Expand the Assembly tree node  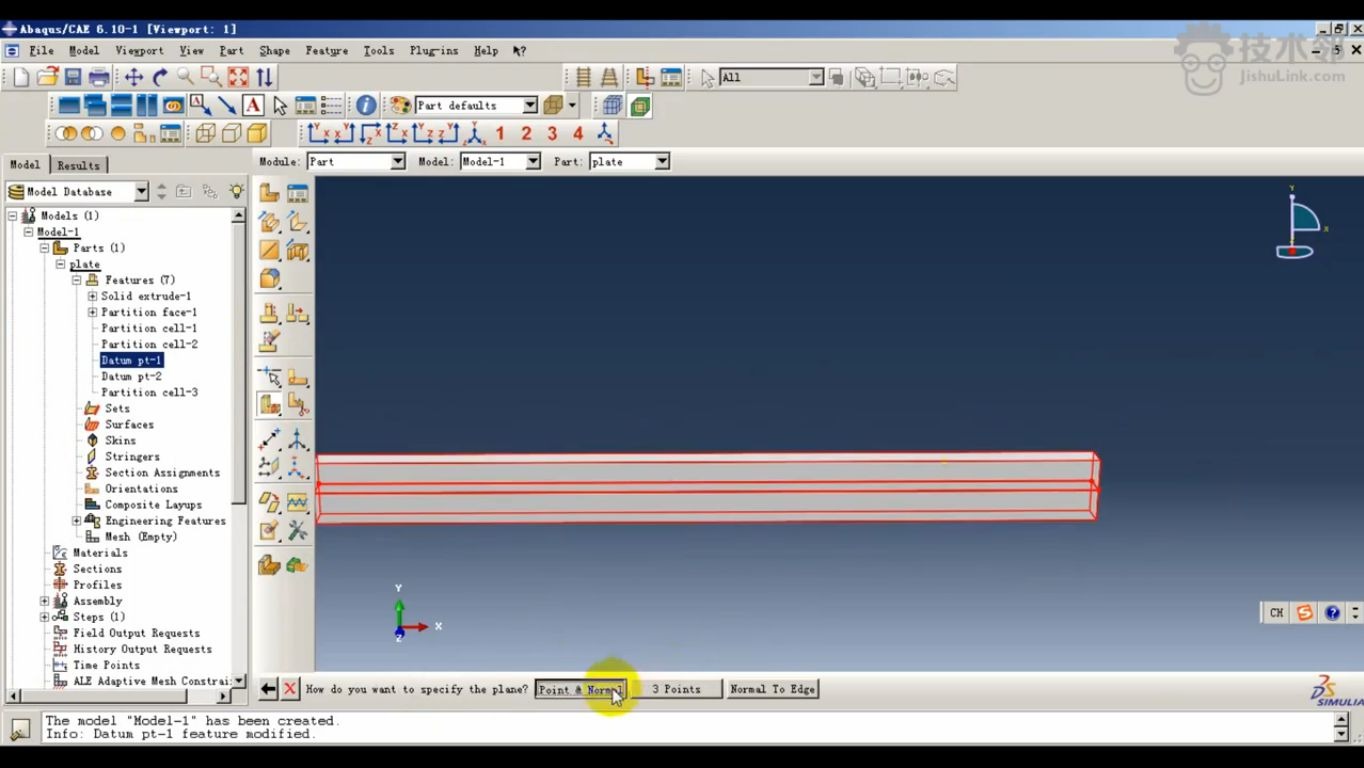(44, 600)
